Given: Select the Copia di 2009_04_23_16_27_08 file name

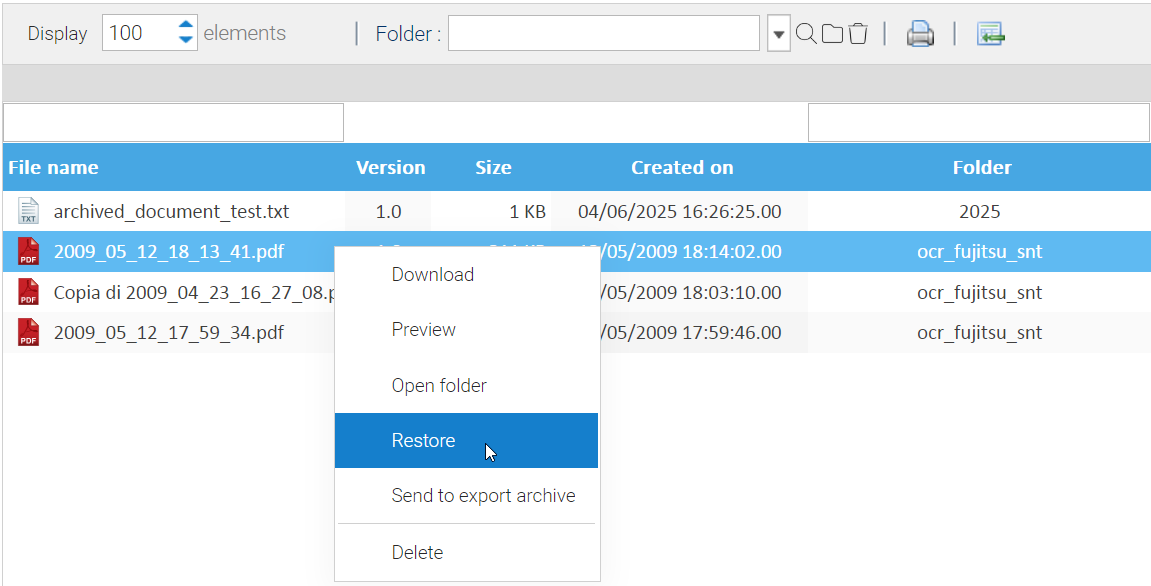Looking at the screenshot, I should coord(195,292).
